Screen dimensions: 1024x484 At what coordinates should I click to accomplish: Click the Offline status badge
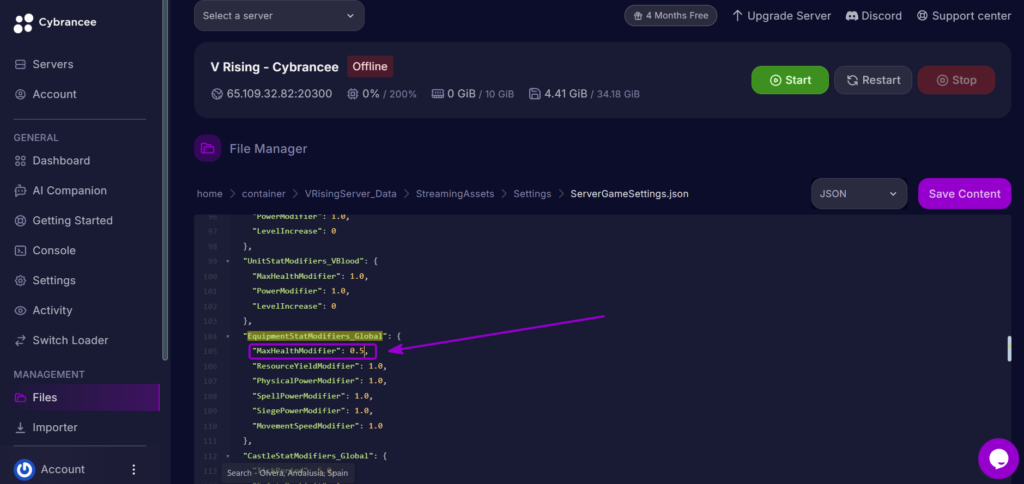point(370,66)
